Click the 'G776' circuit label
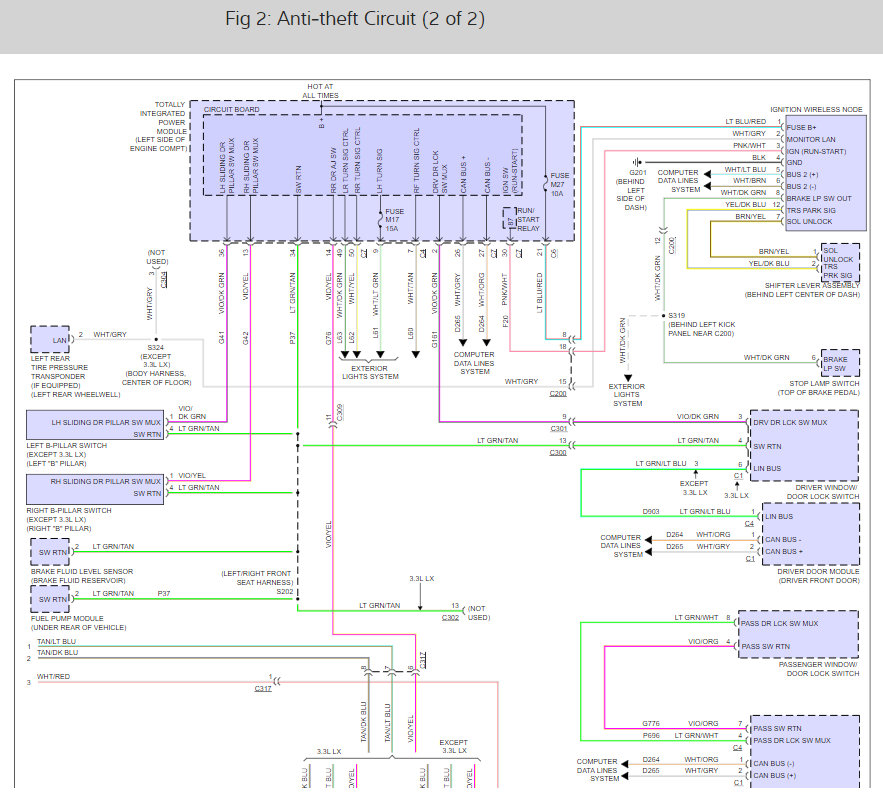 click(651, 723)
